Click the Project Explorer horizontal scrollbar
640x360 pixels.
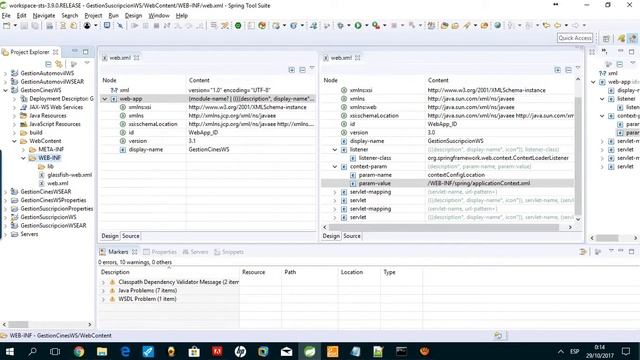click(x=19, y=324)
